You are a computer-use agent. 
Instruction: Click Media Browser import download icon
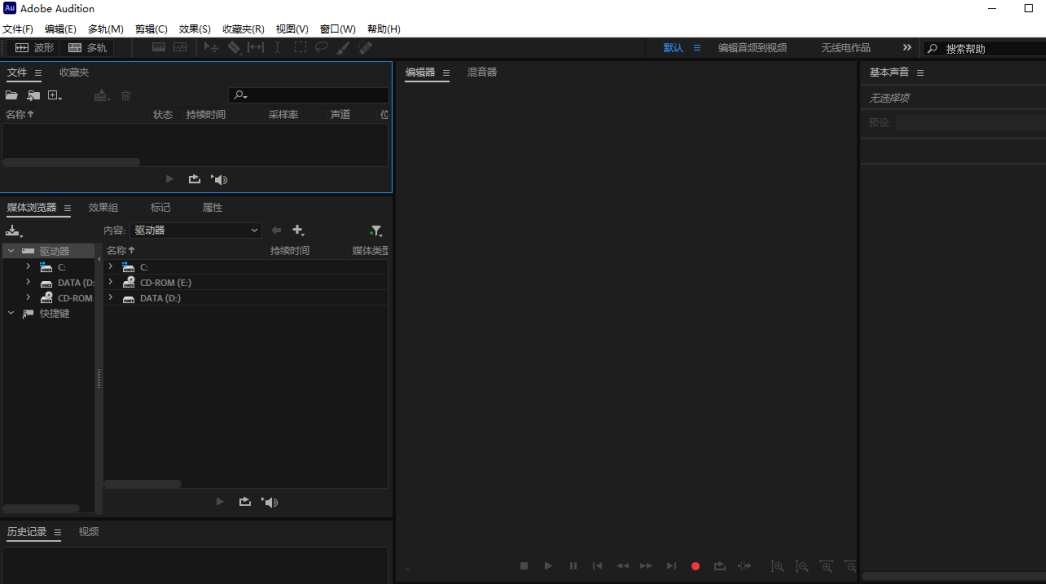13,231
